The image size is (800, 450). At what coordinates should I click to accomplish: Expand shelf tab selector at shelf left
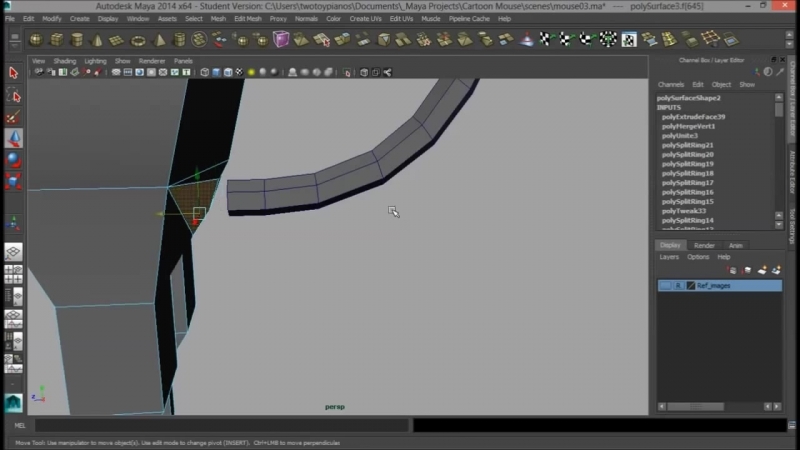(14, 39)
